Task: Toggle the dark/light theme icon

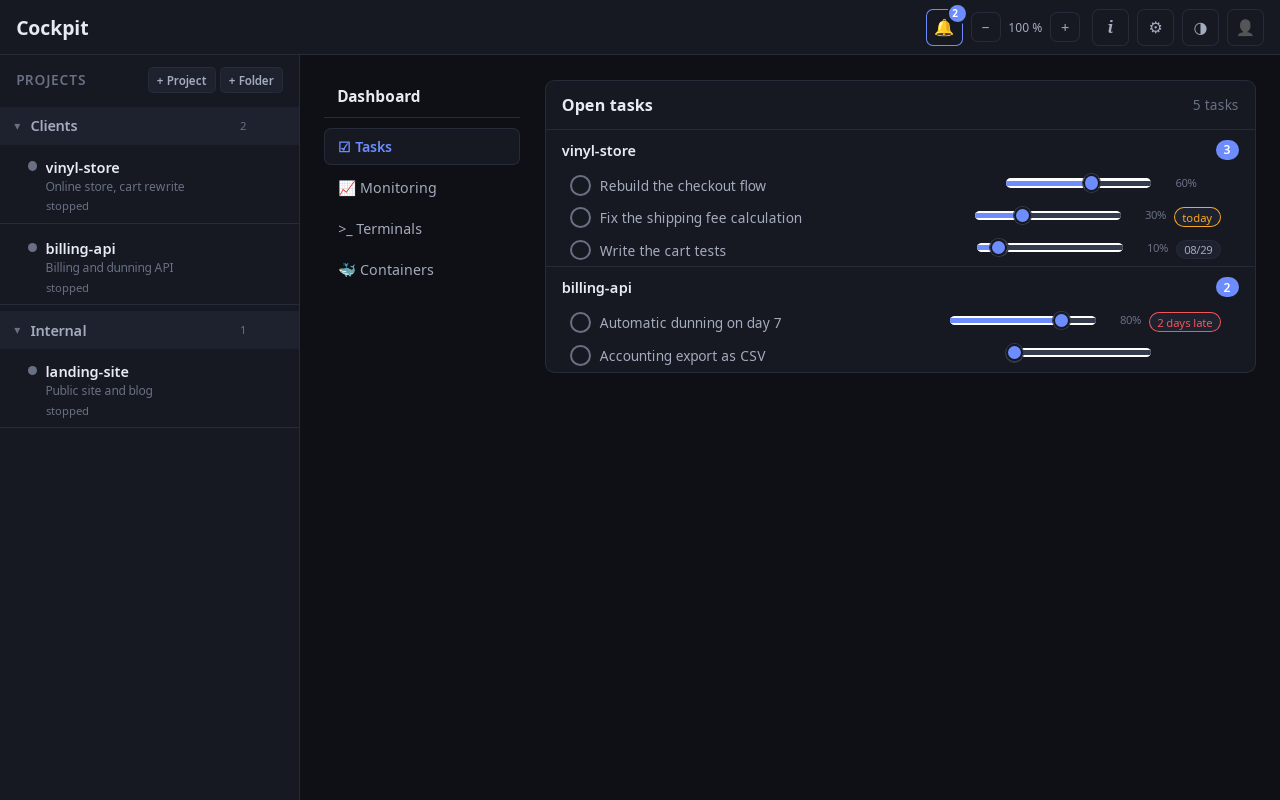Action: point(1200,27)
